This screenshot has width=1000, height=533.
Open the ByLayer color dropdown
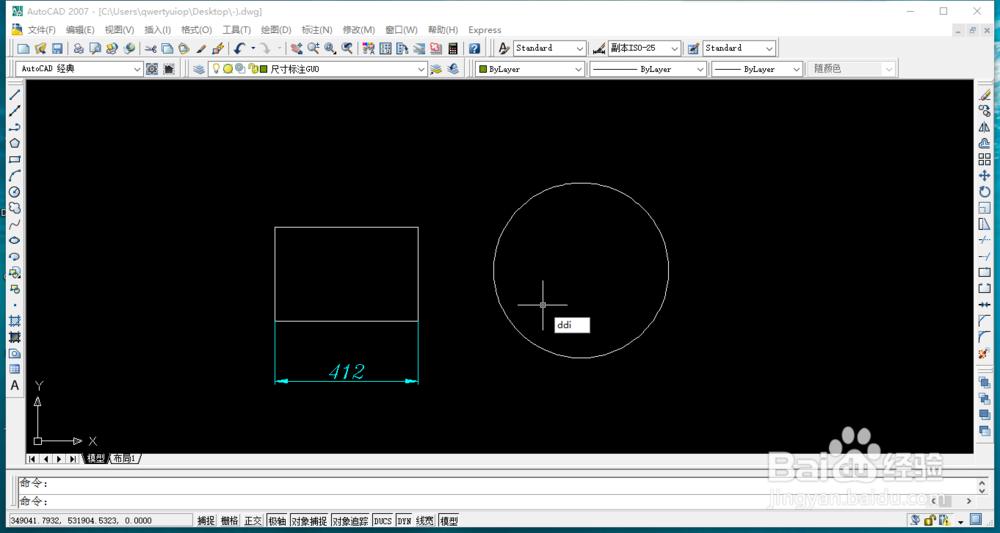tap(529, 69)
